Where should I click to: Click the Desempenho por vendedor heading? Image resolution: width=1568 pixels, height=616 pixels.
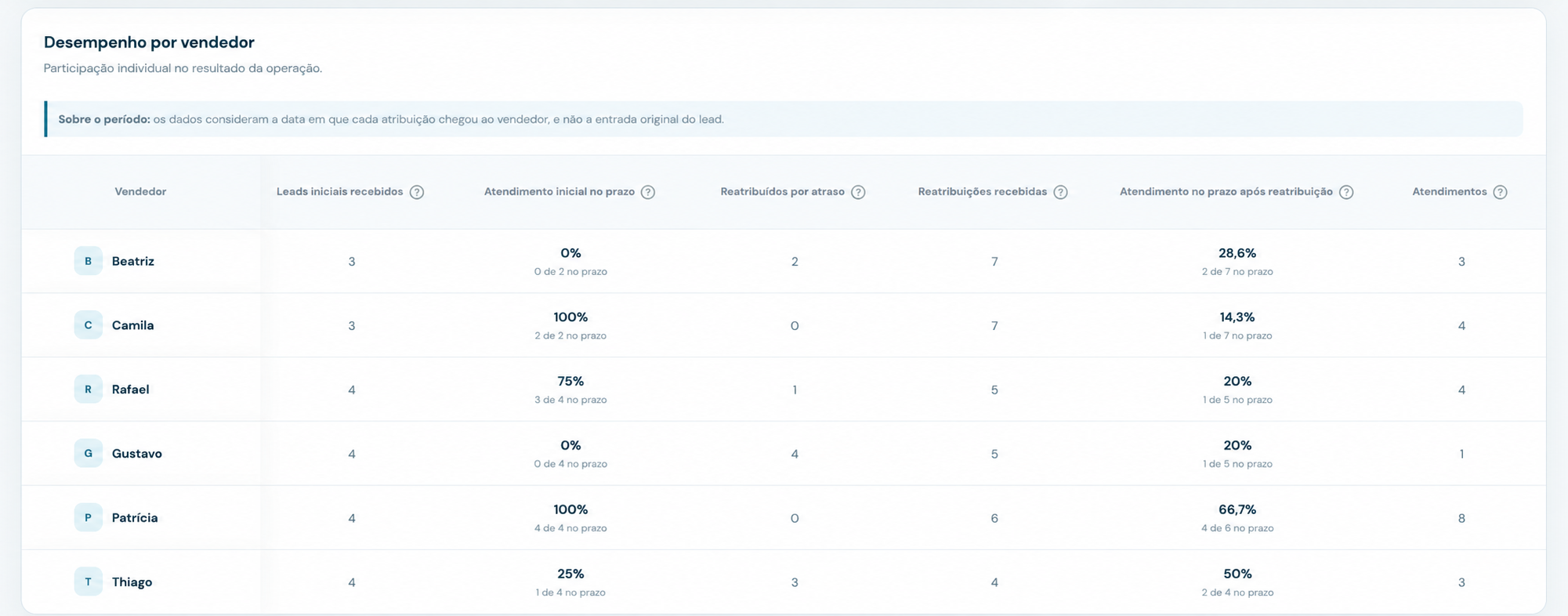(x=149, y=42)
